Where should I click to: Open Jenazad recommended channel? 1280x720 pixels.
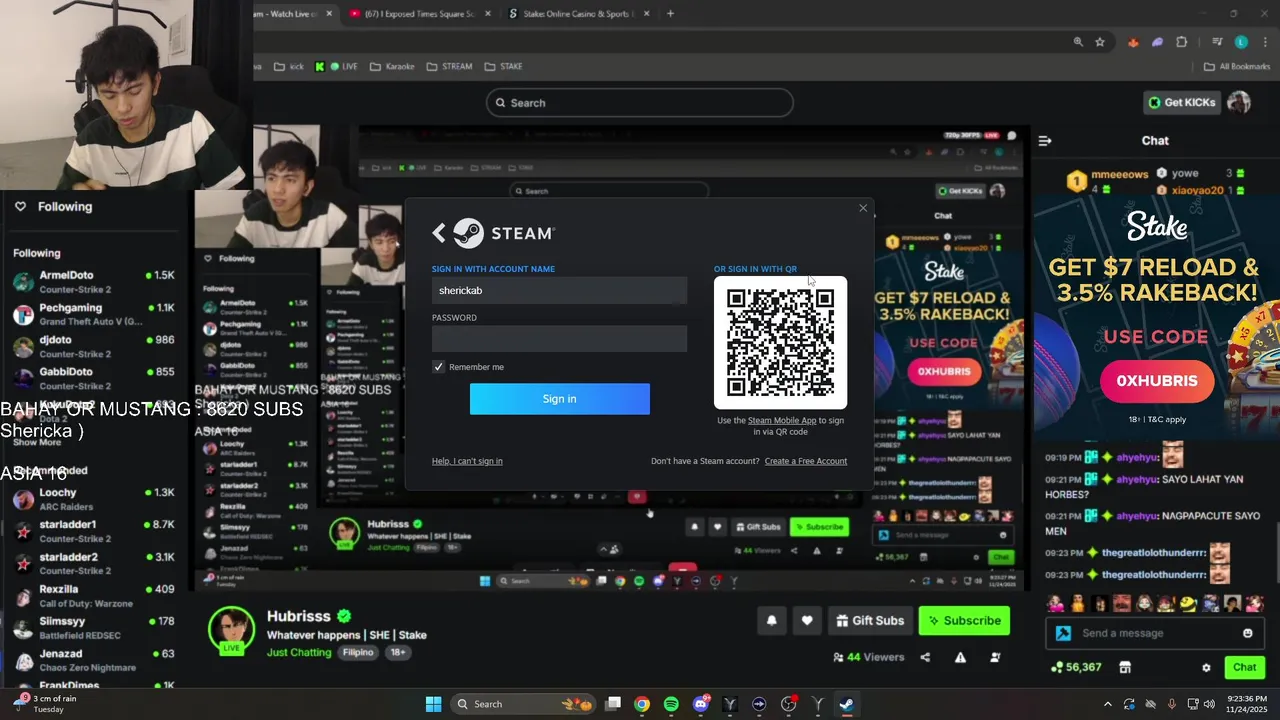pos(94,659)
